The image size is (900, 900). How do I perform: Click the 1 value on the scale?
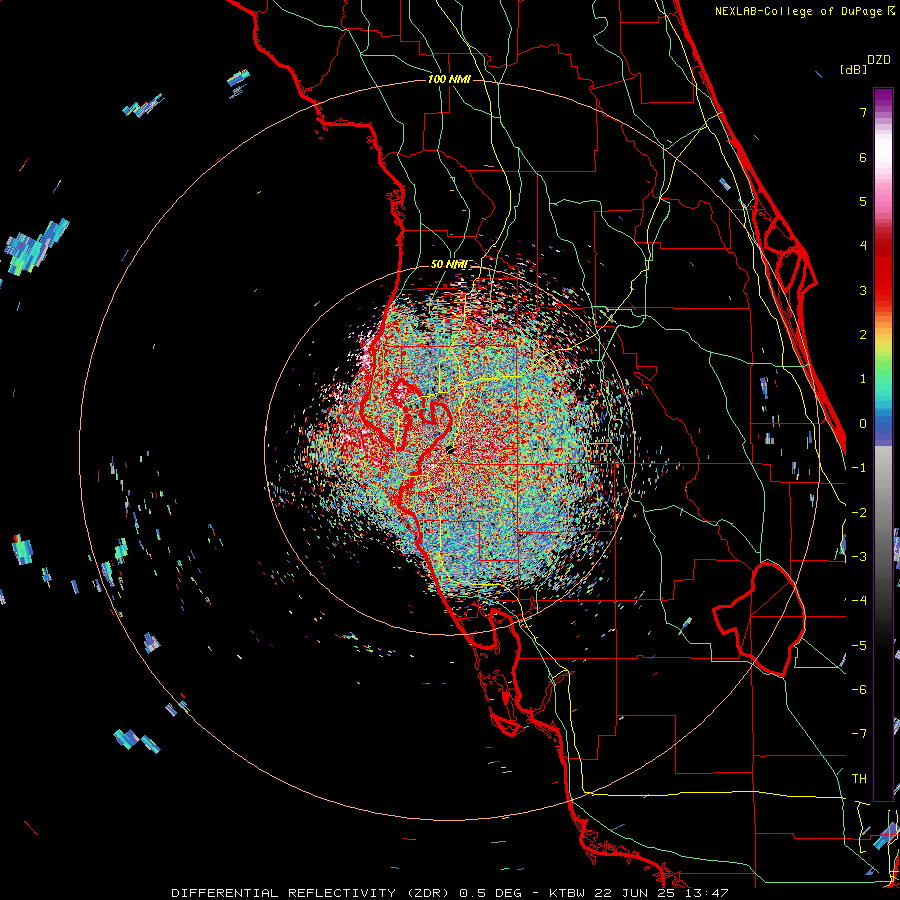(863, 378)
